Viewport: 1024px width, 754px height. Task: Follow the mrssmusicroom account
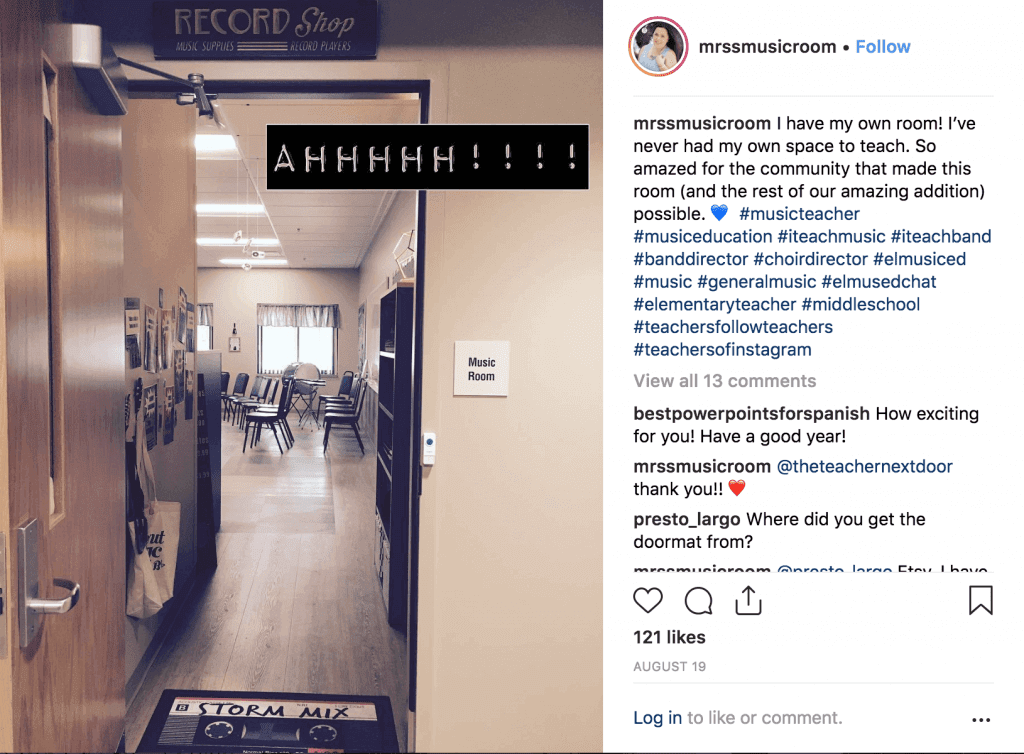[x=883, y=47]
